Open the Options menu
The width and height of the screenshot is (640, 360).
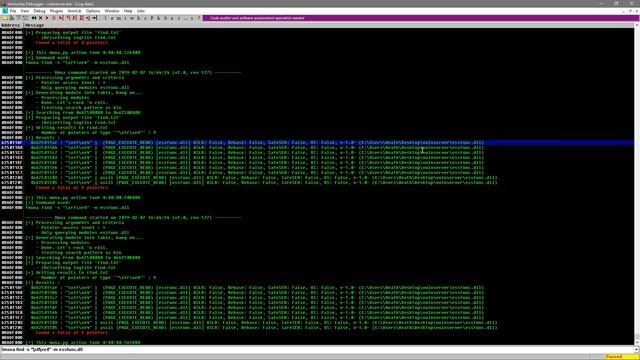pos(93,11)
